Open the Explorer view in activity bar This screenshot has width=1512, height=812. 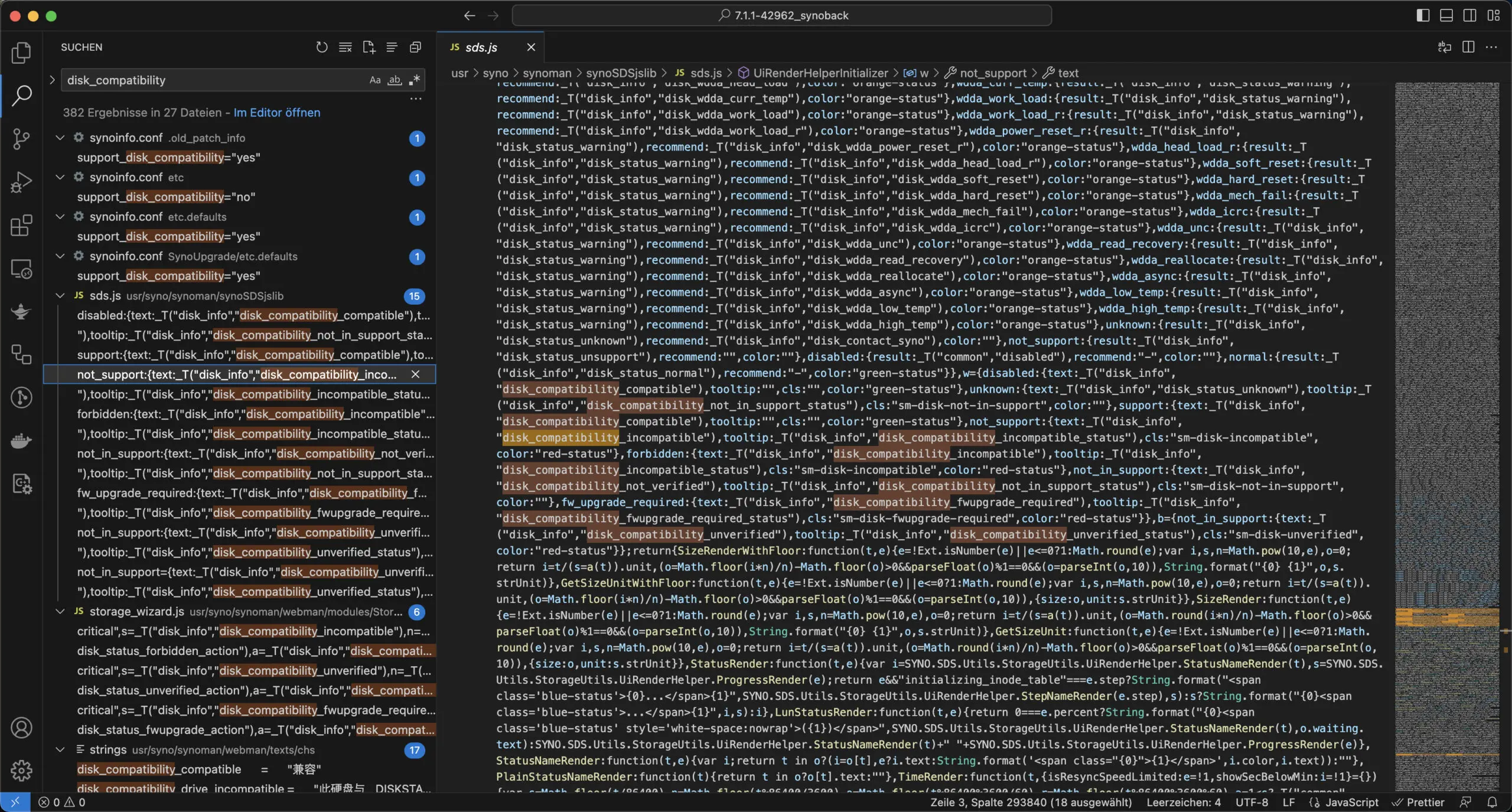(21, 53)
